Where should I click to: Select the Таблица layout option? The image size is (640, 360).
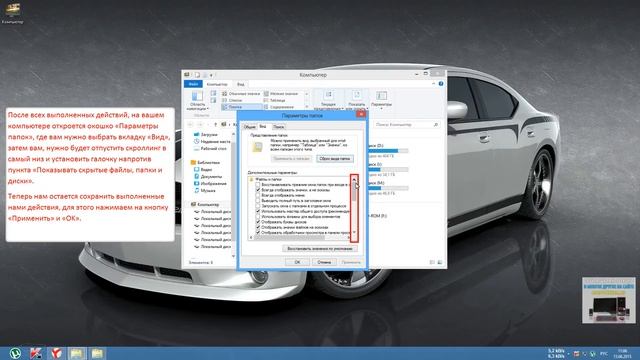pyautogui.click(x=275, y=100)
